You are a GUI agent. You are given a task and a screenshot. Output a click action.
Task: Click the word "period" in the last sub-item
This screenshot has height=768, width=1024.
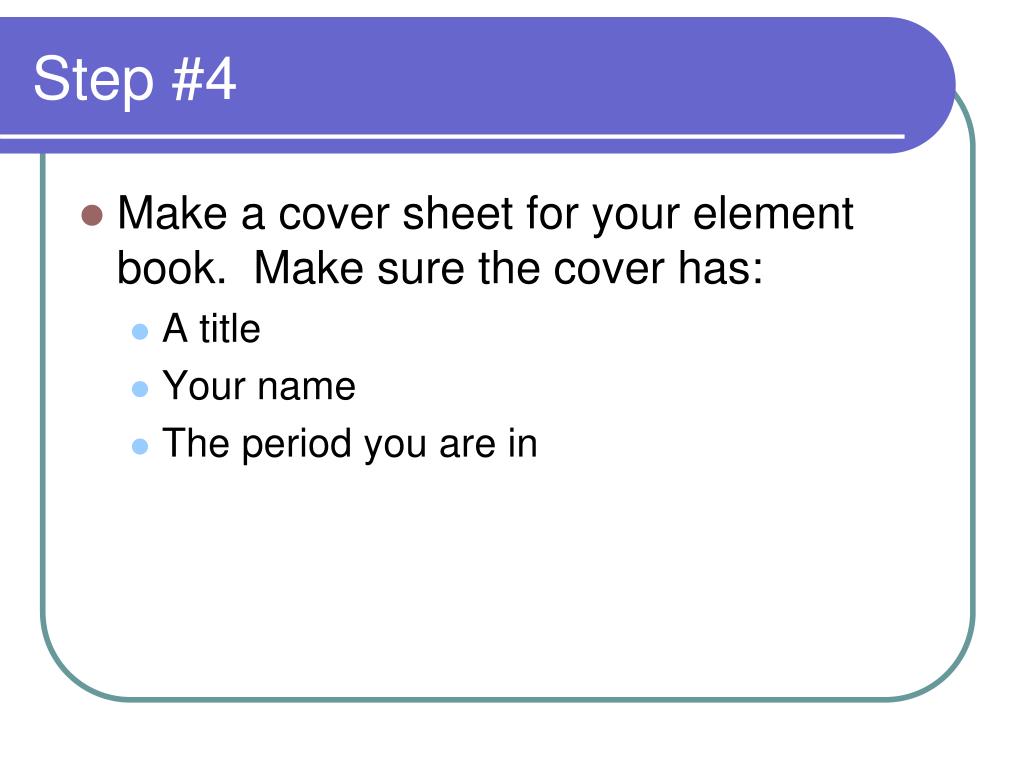[297, 444]
